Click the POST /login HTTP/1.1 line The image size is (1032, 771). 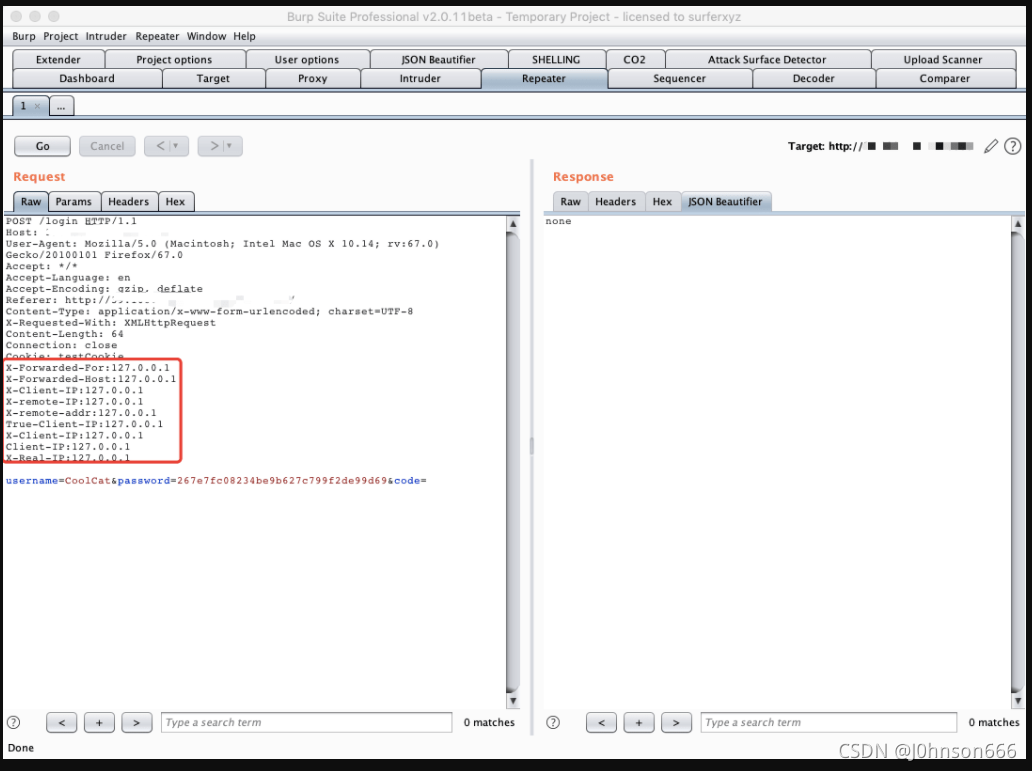click(x=71, y=221)
